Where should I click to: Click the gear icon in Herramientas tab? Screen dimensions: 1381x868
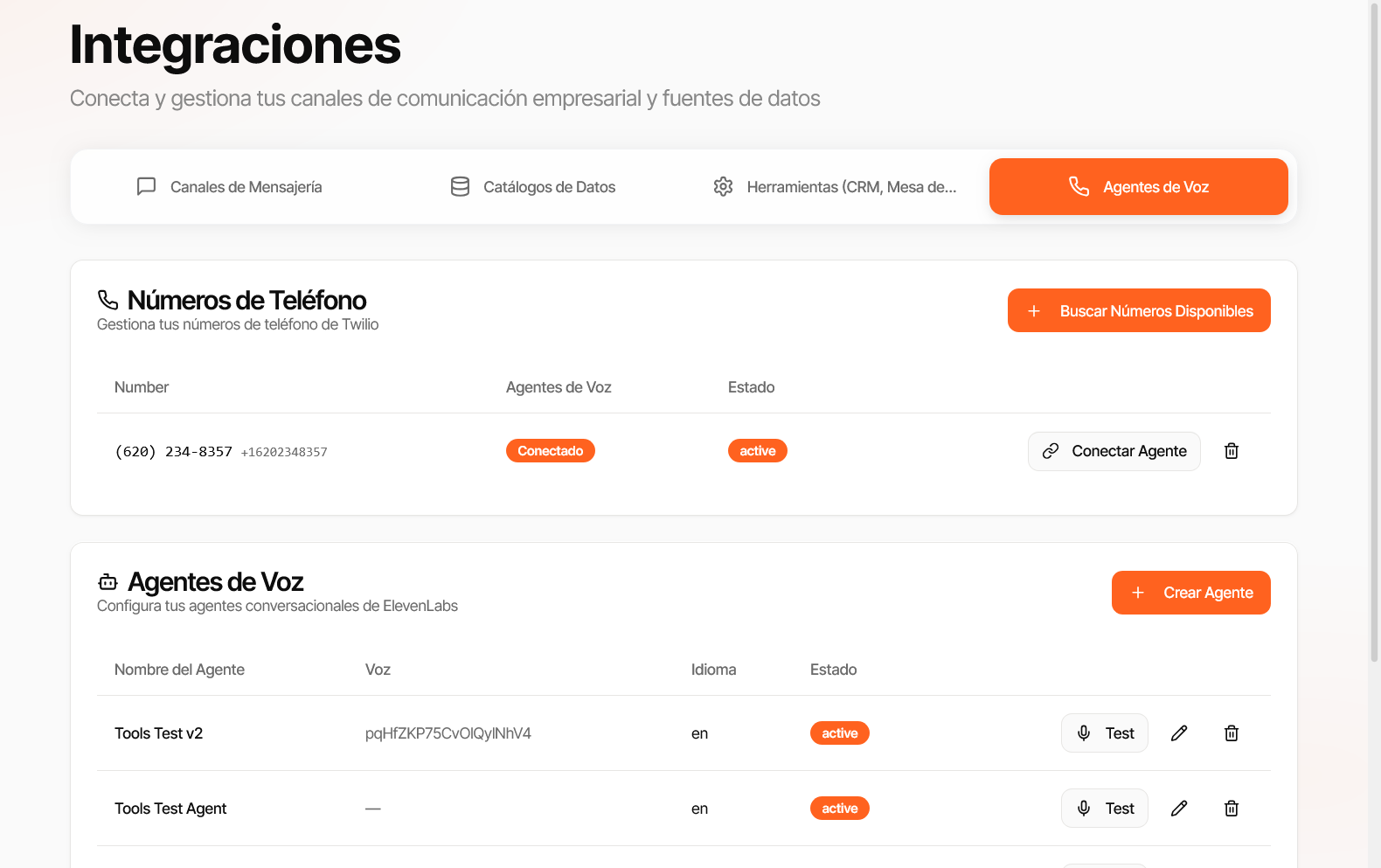723,187
